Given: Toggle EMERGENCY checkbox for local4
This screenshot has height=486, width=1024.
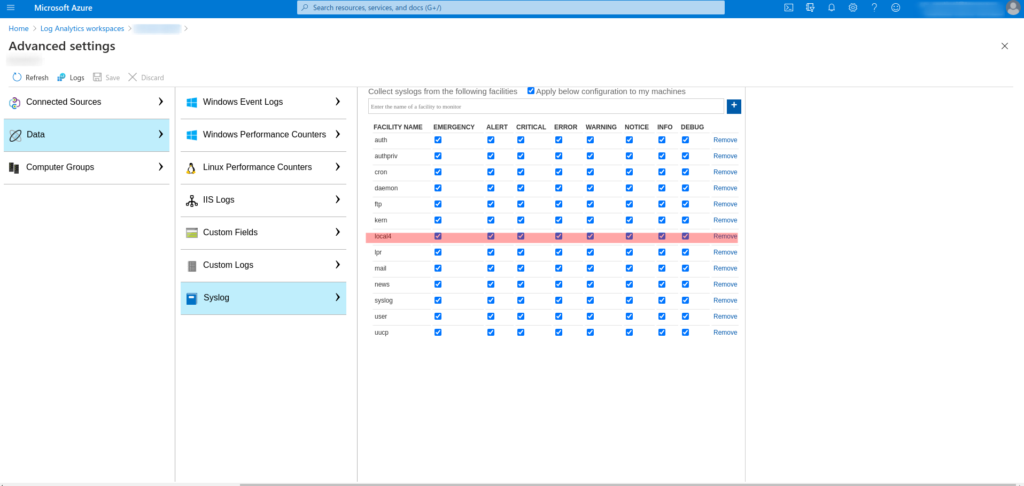Looking at the screenshot, I should [438, 236].
